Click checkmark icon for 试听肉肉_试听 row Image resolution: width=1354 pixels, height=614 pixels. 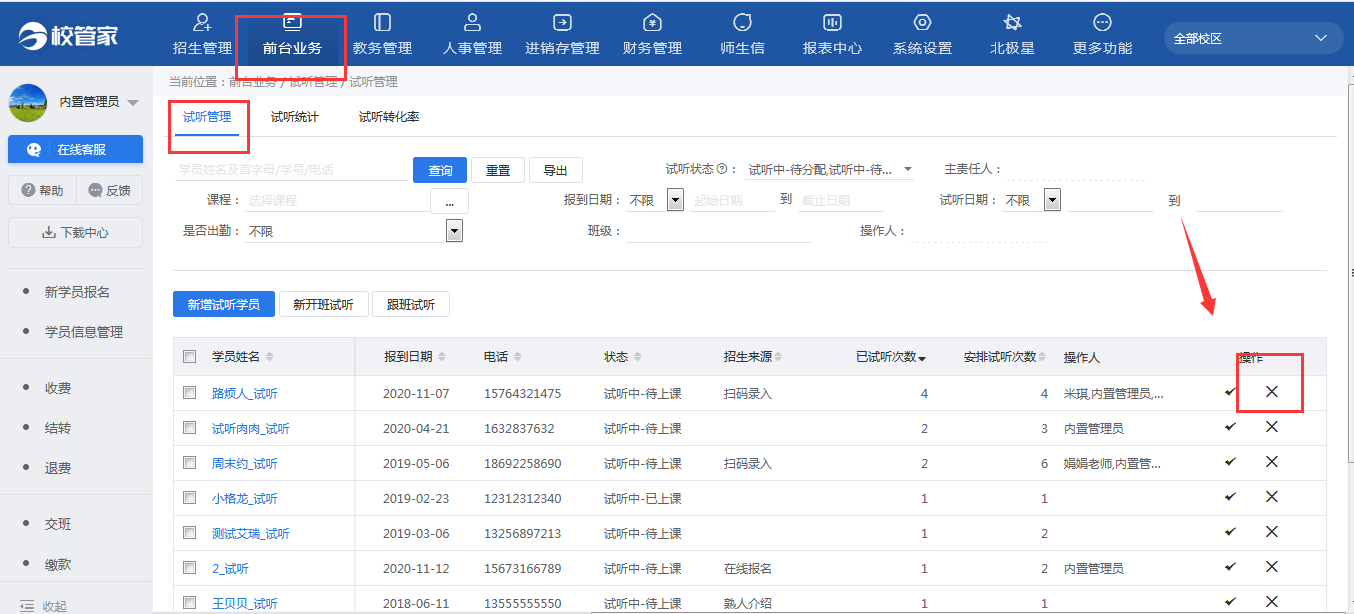[x=1230, y=427]
